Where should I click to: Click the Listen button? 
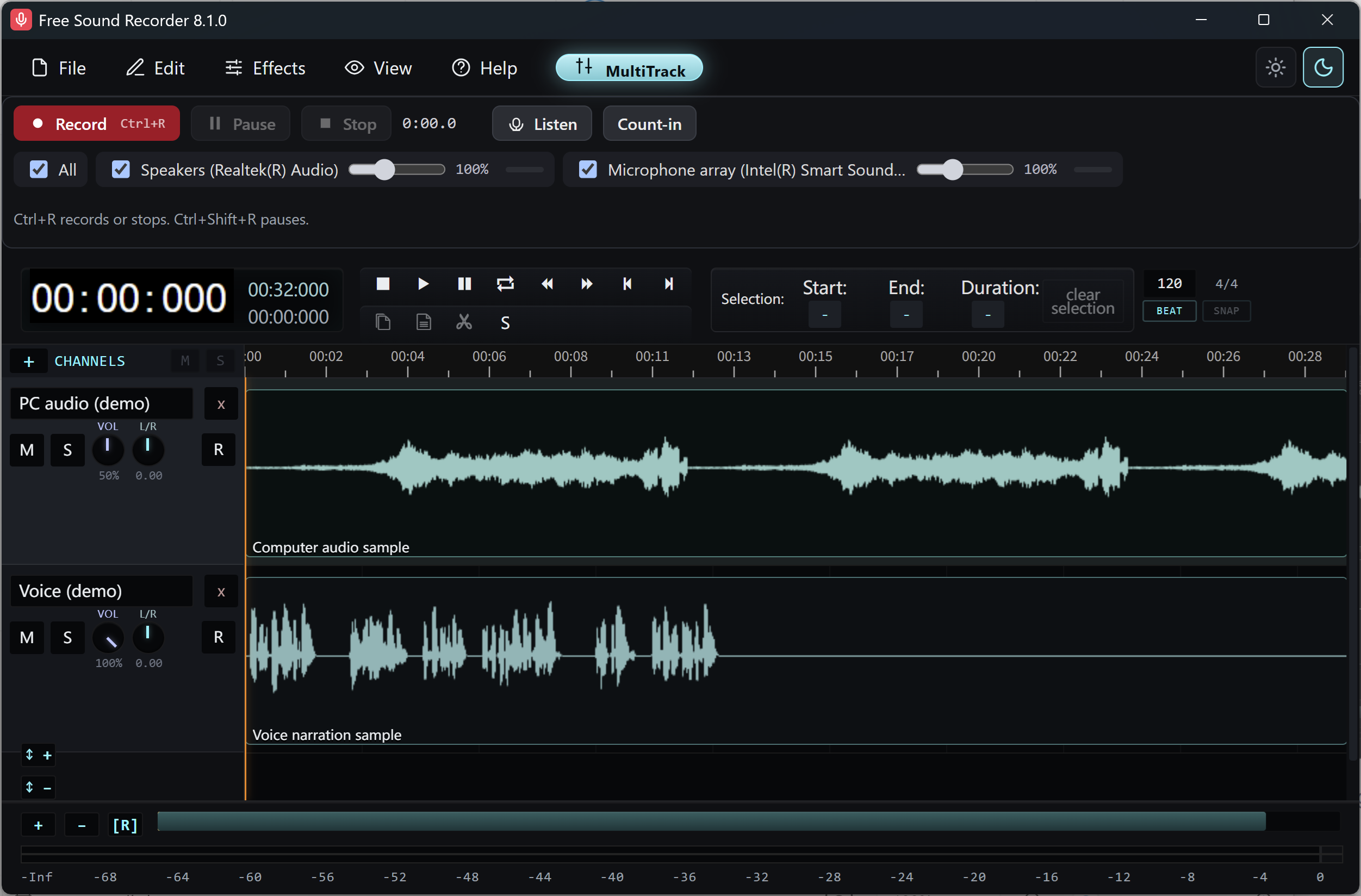[542, 123]
